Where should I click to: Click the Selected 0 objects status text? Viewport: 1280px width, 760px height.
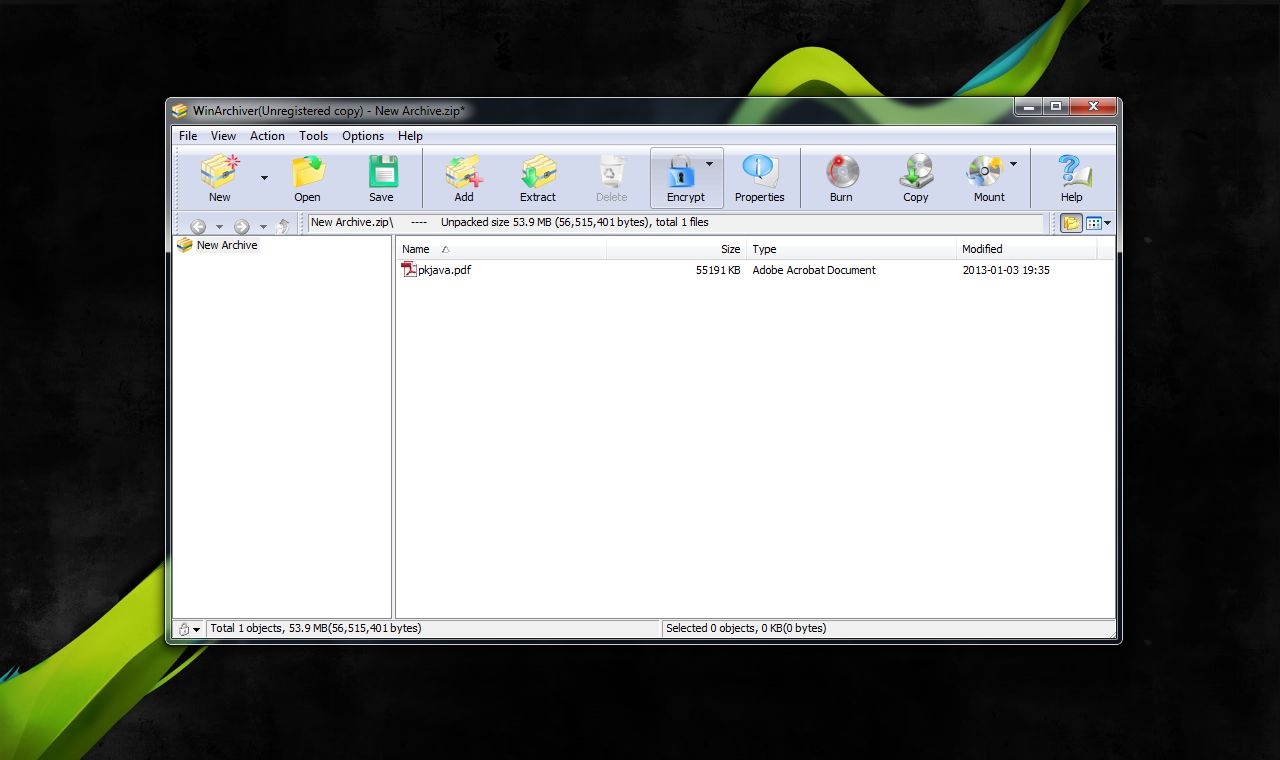point(746,628)
